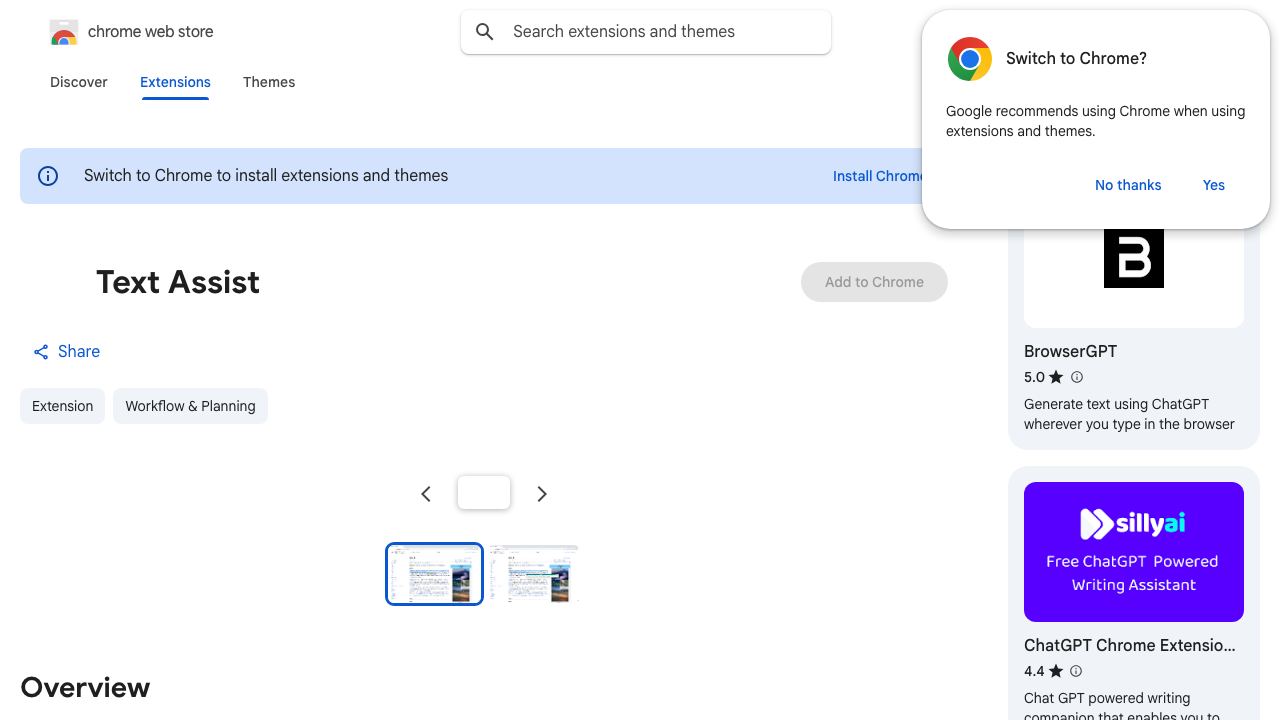Click the Overview heading
1280x720 pixels.
85,688
